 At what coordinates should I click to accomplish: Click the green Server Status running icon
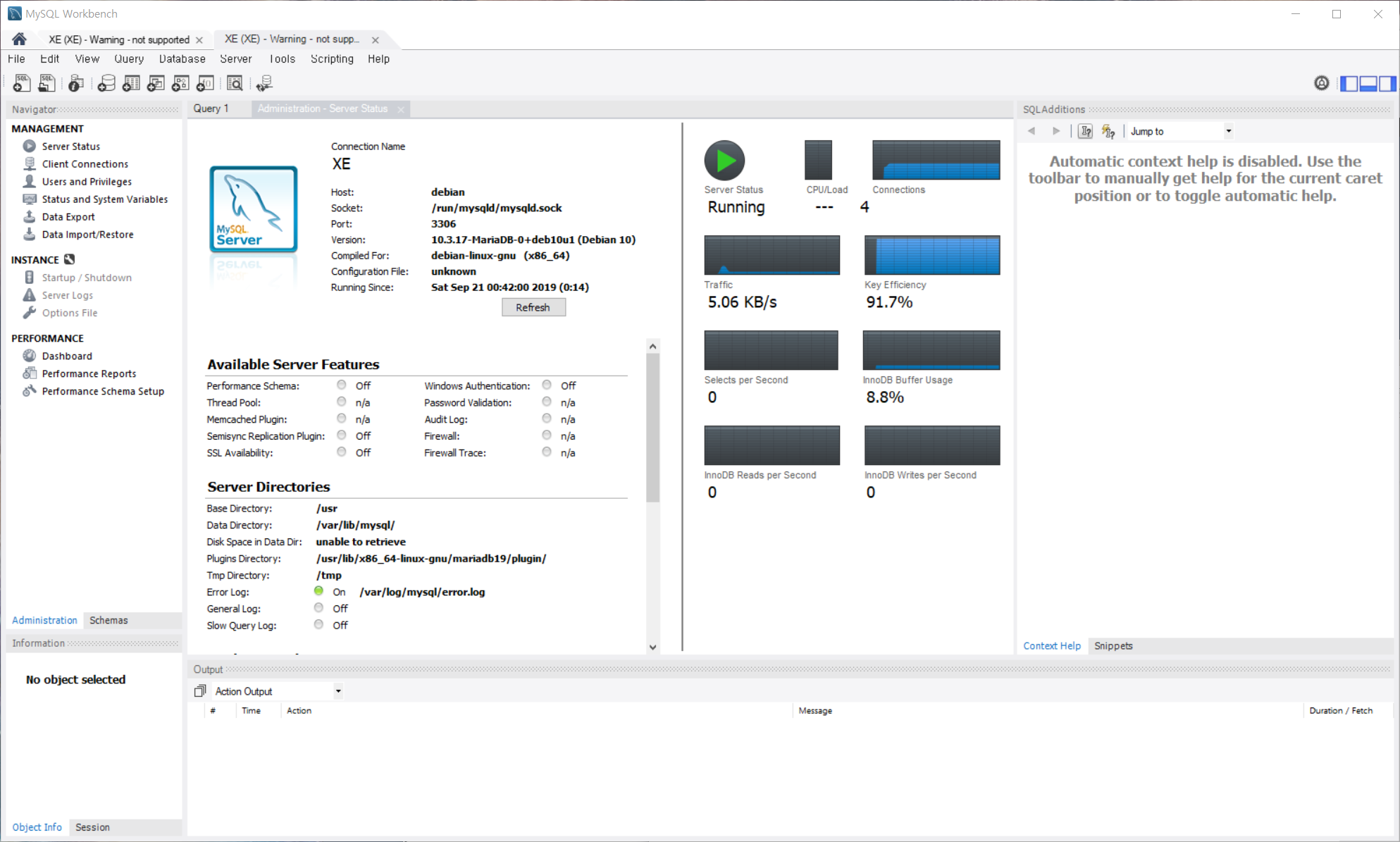click(724, 161)
